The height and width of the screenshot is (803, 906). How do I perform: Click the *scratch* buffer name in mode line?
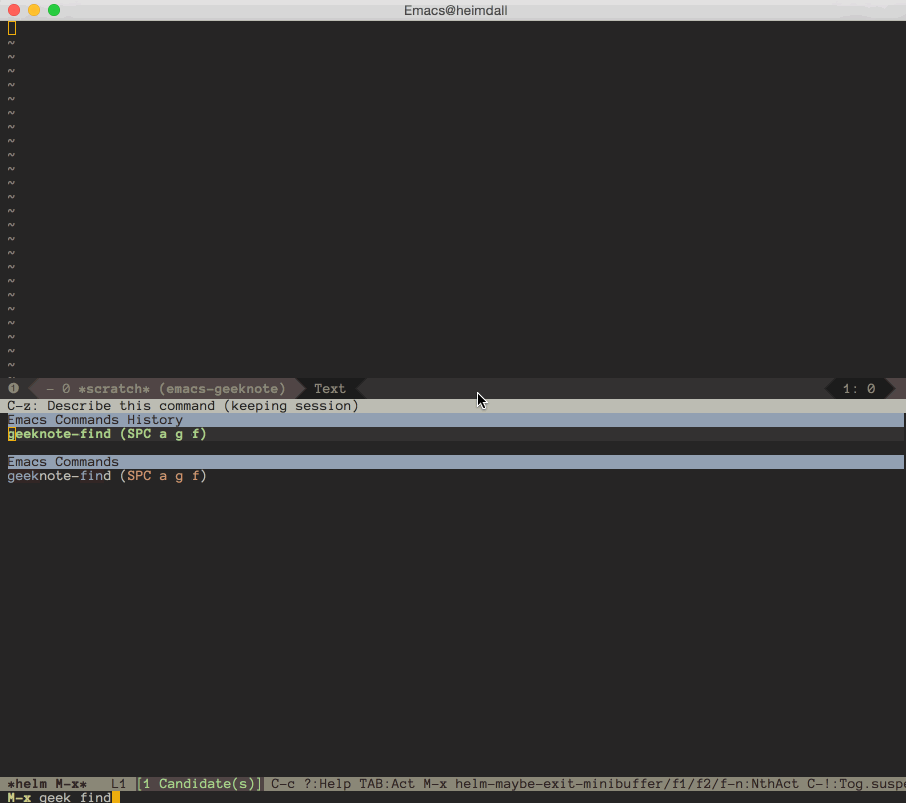tap(114, 389)
